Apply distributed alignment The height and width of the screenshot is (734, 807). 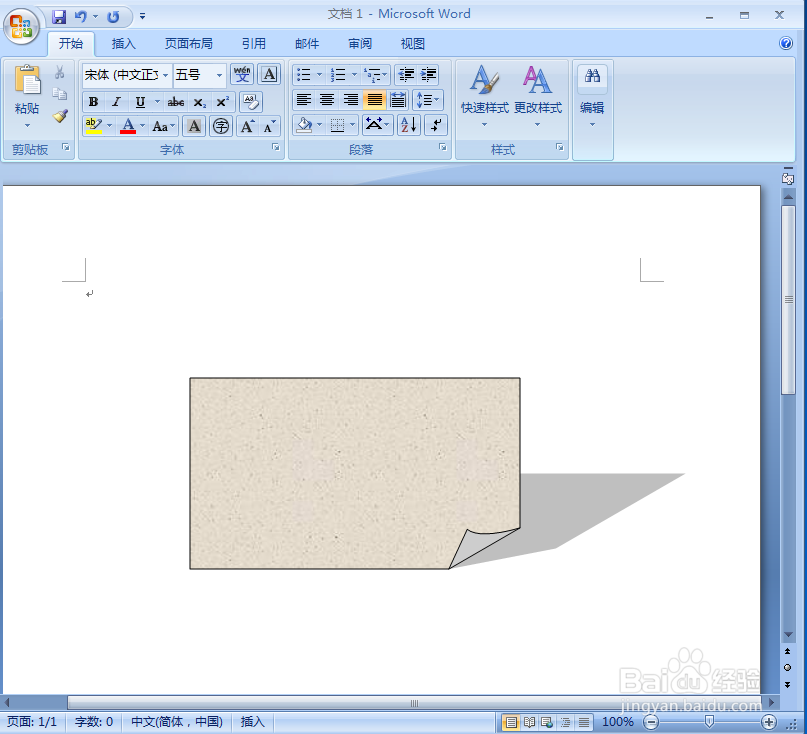(398, 100)
